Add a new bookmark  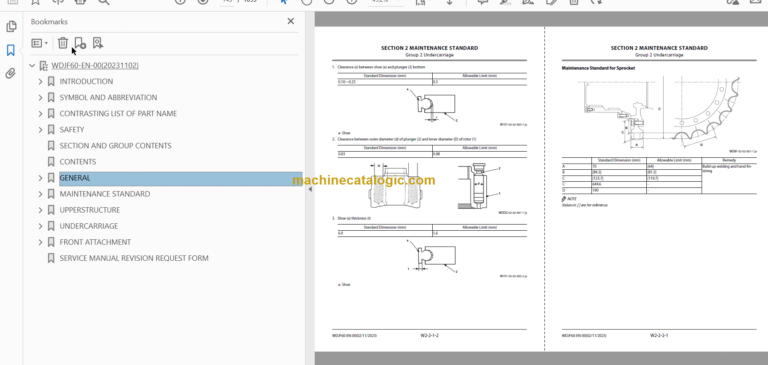pyautogui.click(x=80, y=43)
